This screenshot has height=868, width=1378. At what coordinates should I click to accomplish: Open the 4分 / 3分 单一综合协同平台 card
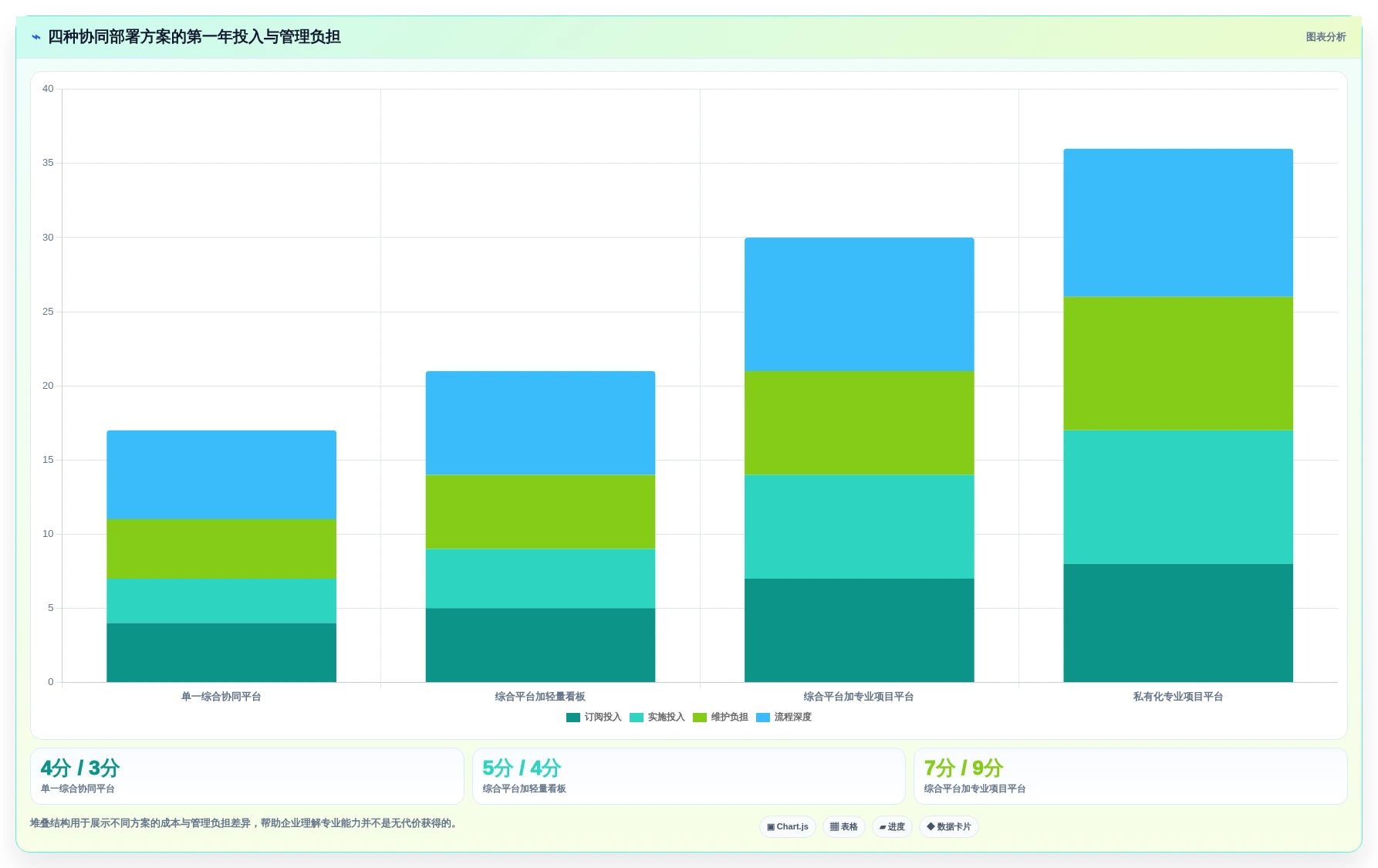[247, 776]
